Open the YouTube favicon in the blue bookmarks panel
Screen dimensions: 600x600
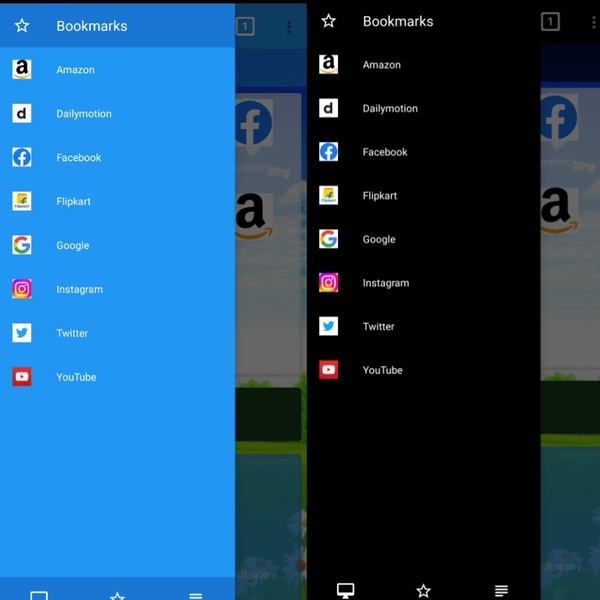22,377
